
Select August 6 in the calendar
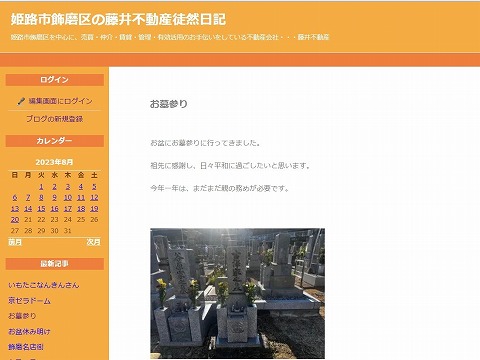pyautogui.click(x=15, y=198)
